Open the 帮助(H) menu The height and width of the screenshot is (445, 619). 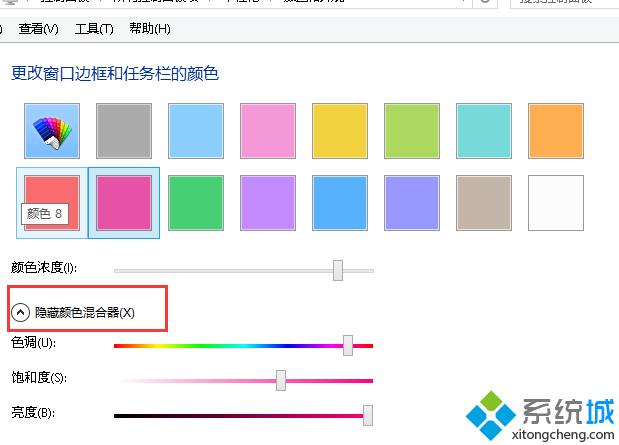[x=150, y=29]
